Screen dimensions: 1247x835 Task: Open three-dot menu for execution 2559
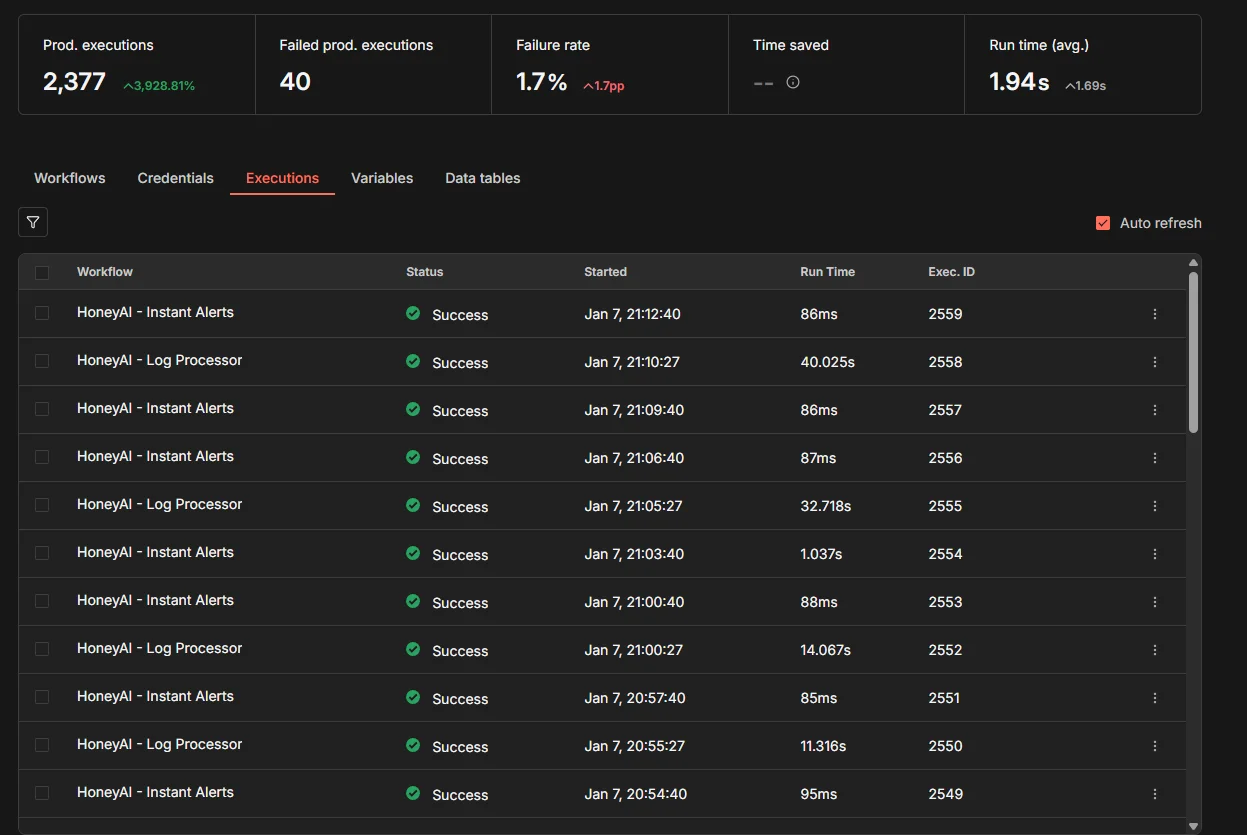pos(1155,314)
